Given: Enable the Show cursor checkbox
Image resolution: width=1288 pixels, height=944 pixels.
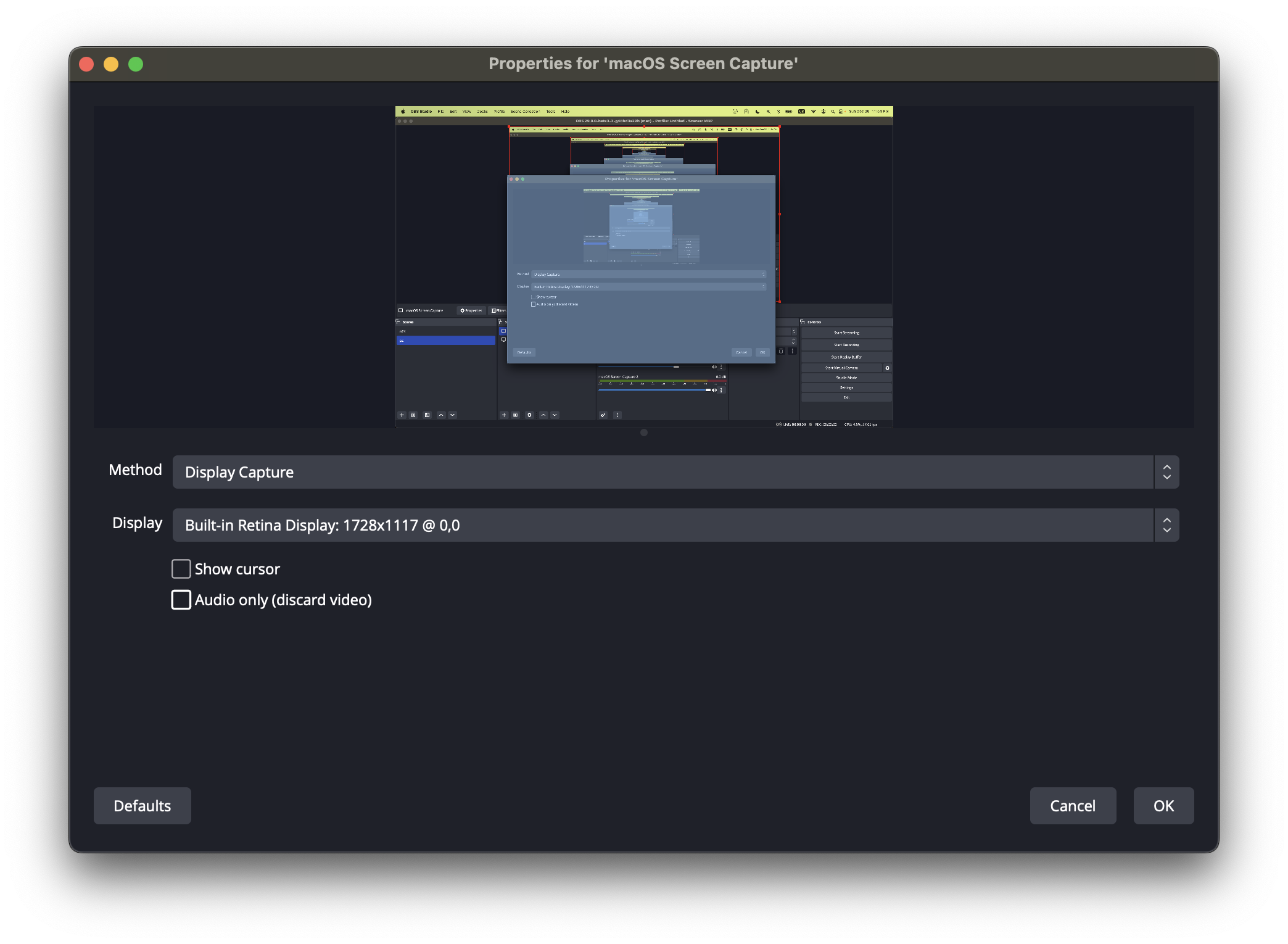Looking at the screenshot, I should tap(181, 569).
